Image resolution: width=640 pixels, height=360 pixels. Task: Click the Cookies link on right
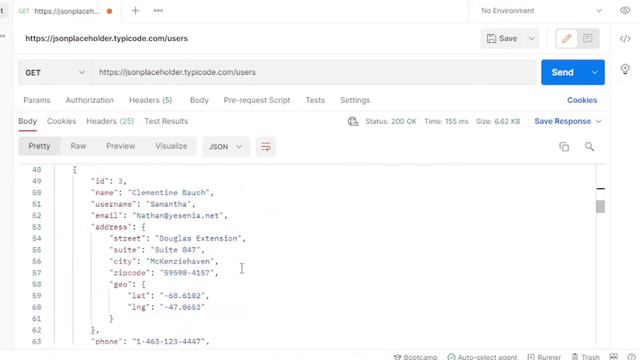click(582, 100)
